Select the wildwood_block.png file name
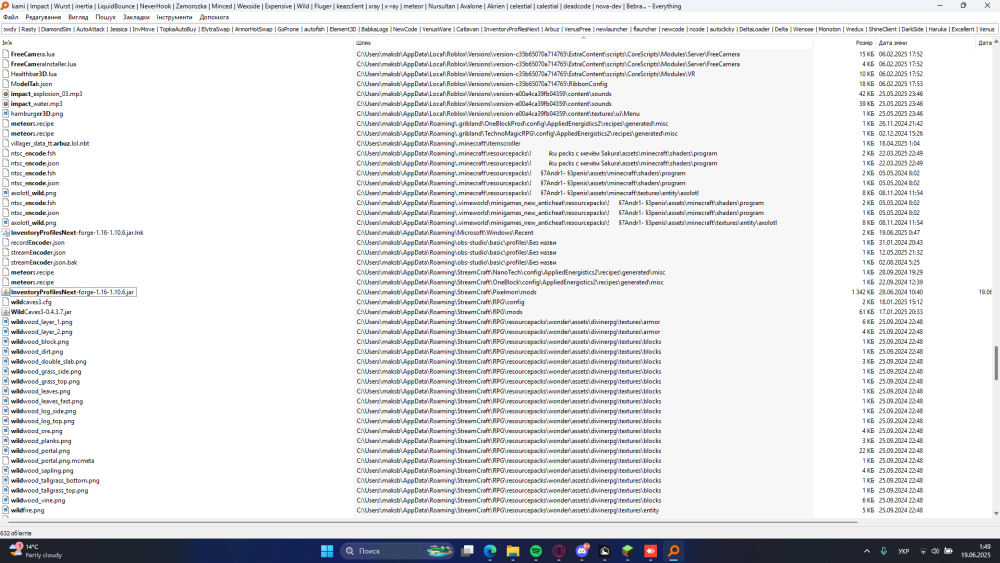Image resolution: width=1000 pixels, height=563 pixels. [40, 342]
